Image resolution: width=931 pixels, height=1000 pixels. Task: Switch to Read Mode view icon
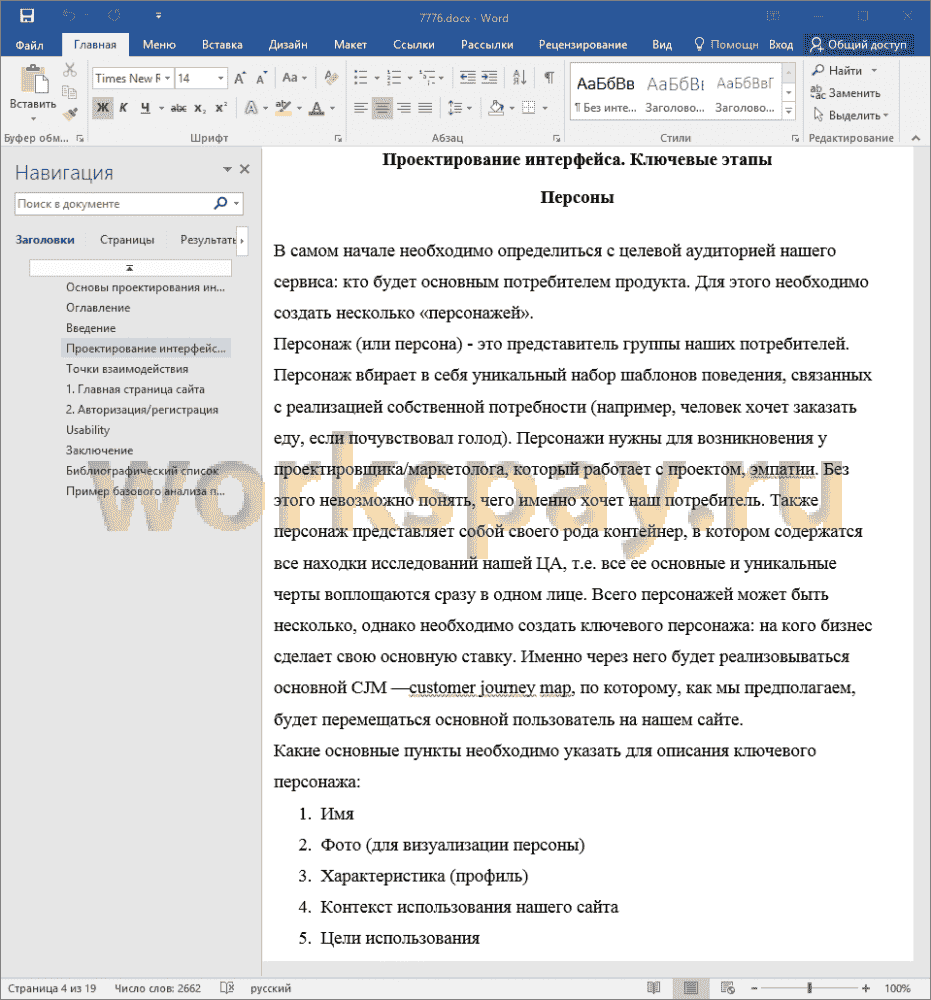click(654, 988)
